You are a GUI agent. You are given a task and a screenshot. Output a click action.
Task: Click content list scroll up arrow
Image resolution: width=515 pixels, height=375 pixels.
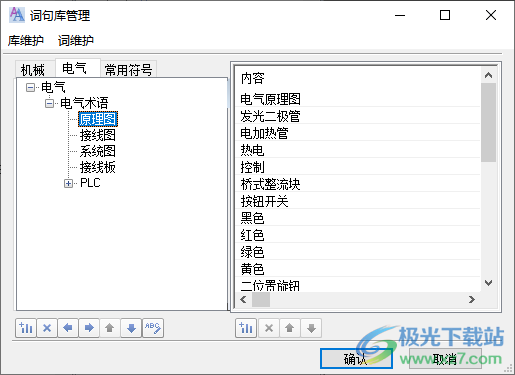pos(488,75)
